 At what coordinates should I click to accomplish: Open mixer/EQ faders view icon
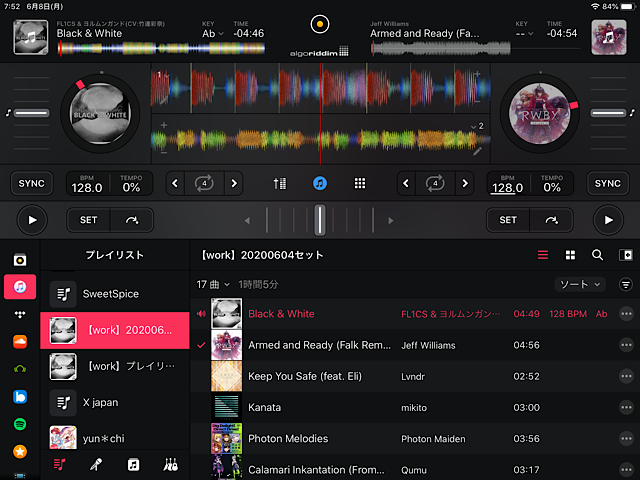pyautogui.click(x=280, y=183)
